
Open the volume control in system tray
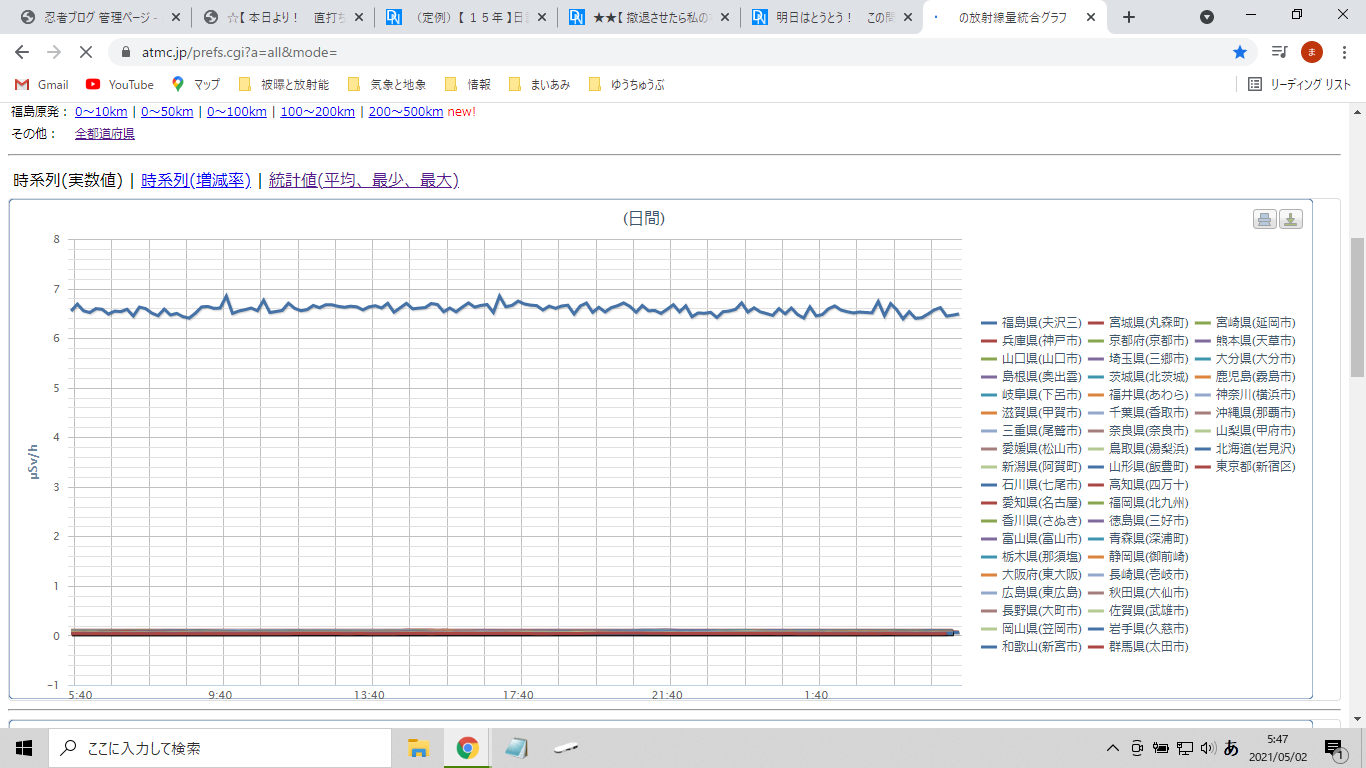click(x=1207, y=748)
